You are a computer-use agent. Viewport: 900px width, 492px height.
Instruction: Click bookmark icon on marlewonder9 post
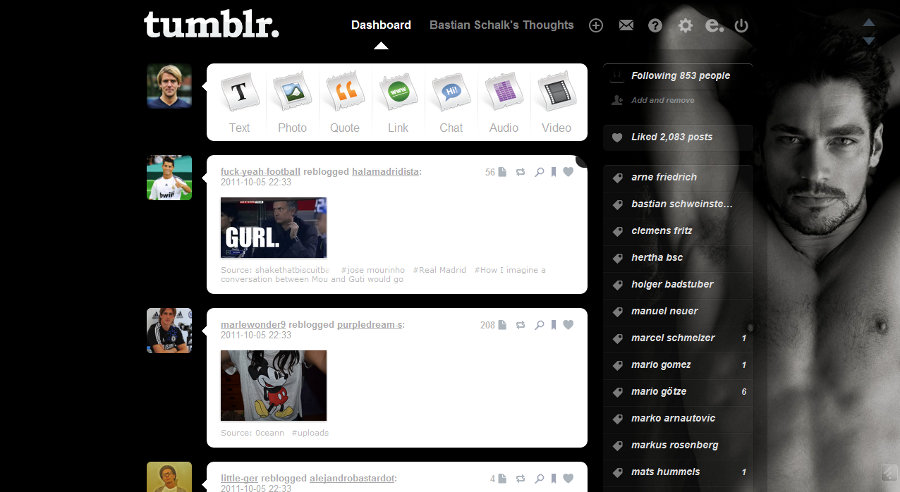tap(553, 325)
